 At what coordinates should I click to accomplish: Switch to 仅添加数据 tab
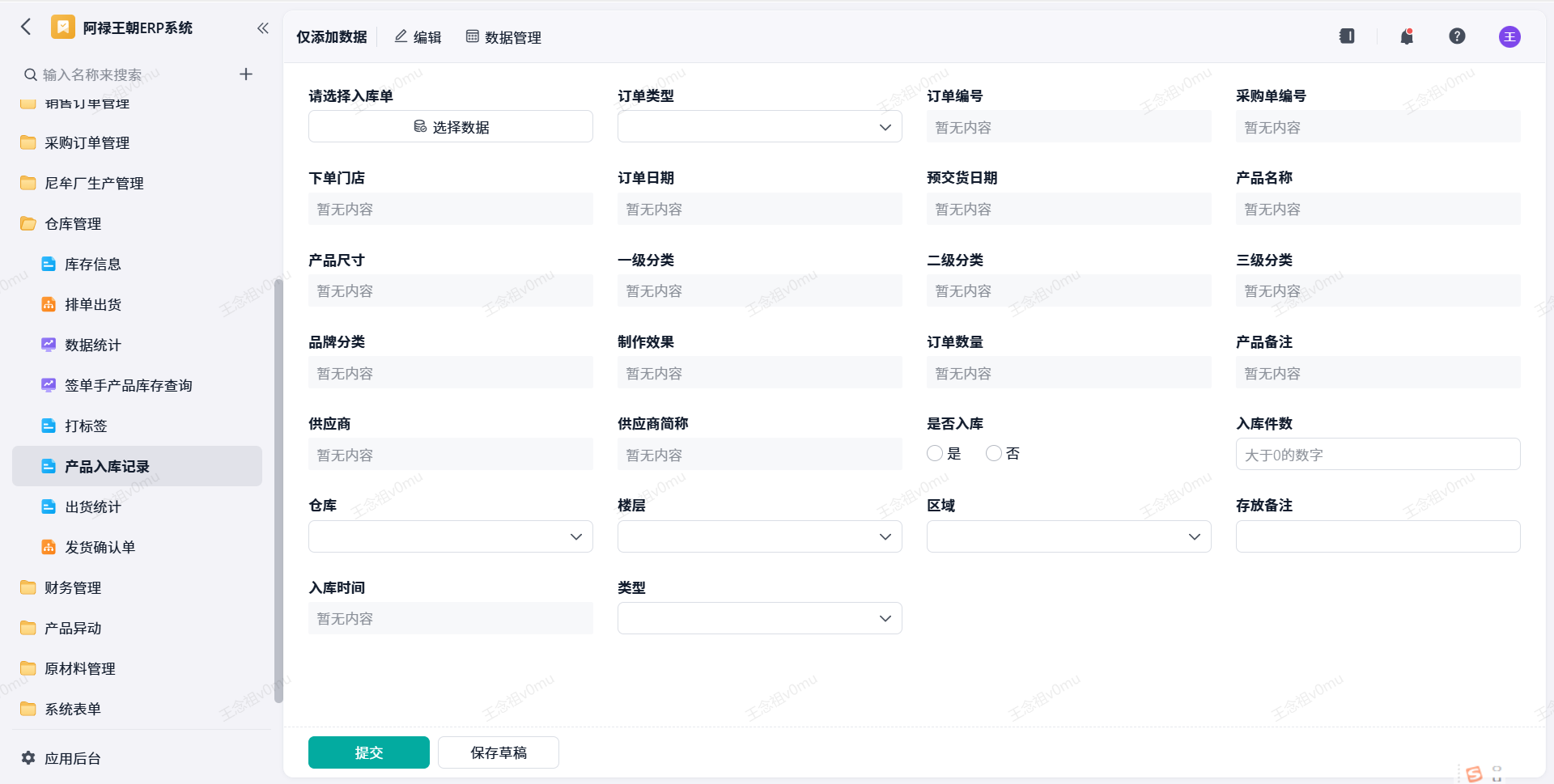tap(332, 37)
